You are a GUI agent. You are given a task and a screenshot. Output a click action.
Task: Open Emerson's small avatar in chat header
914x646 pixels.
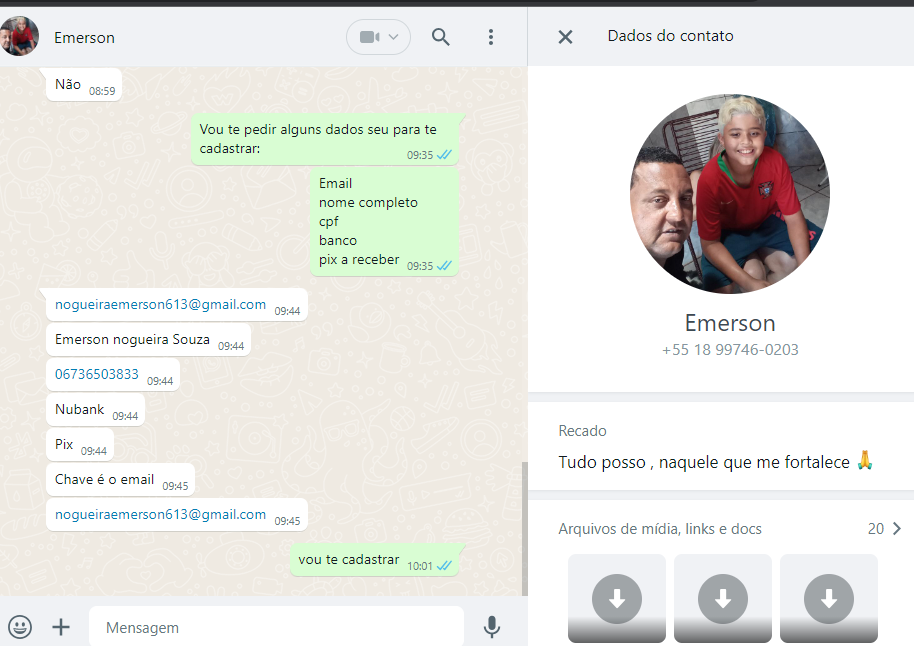[20, 37]
